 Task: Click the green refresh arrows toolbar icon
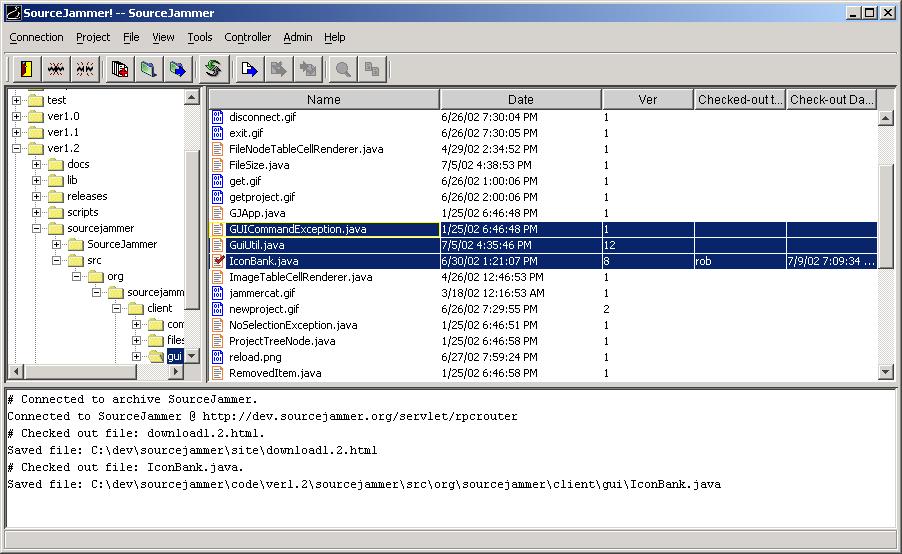pyautogui.click(x=212, y=69)
